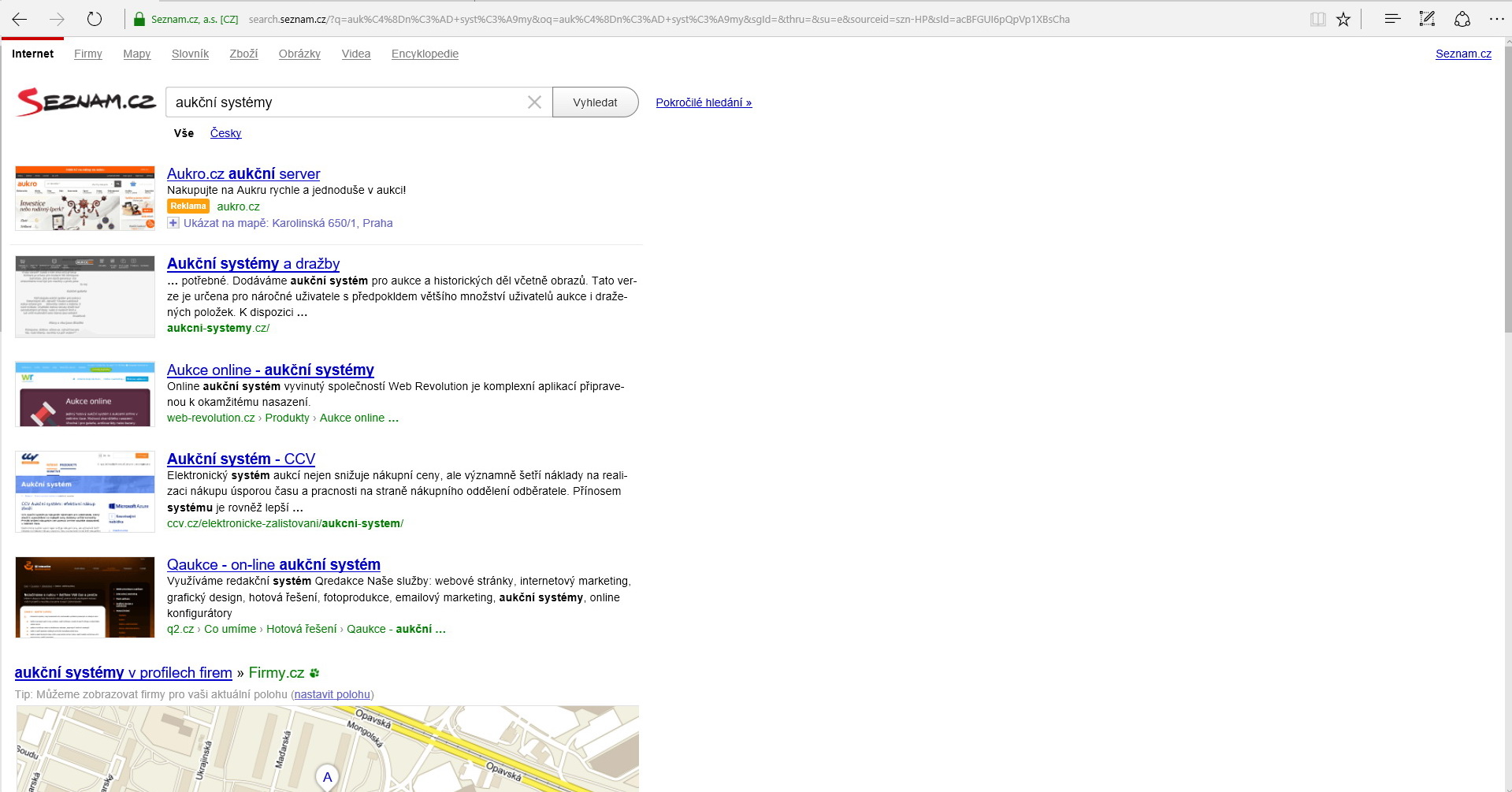Open Pokročilé hledání advanced search link

tap(704, 102)
